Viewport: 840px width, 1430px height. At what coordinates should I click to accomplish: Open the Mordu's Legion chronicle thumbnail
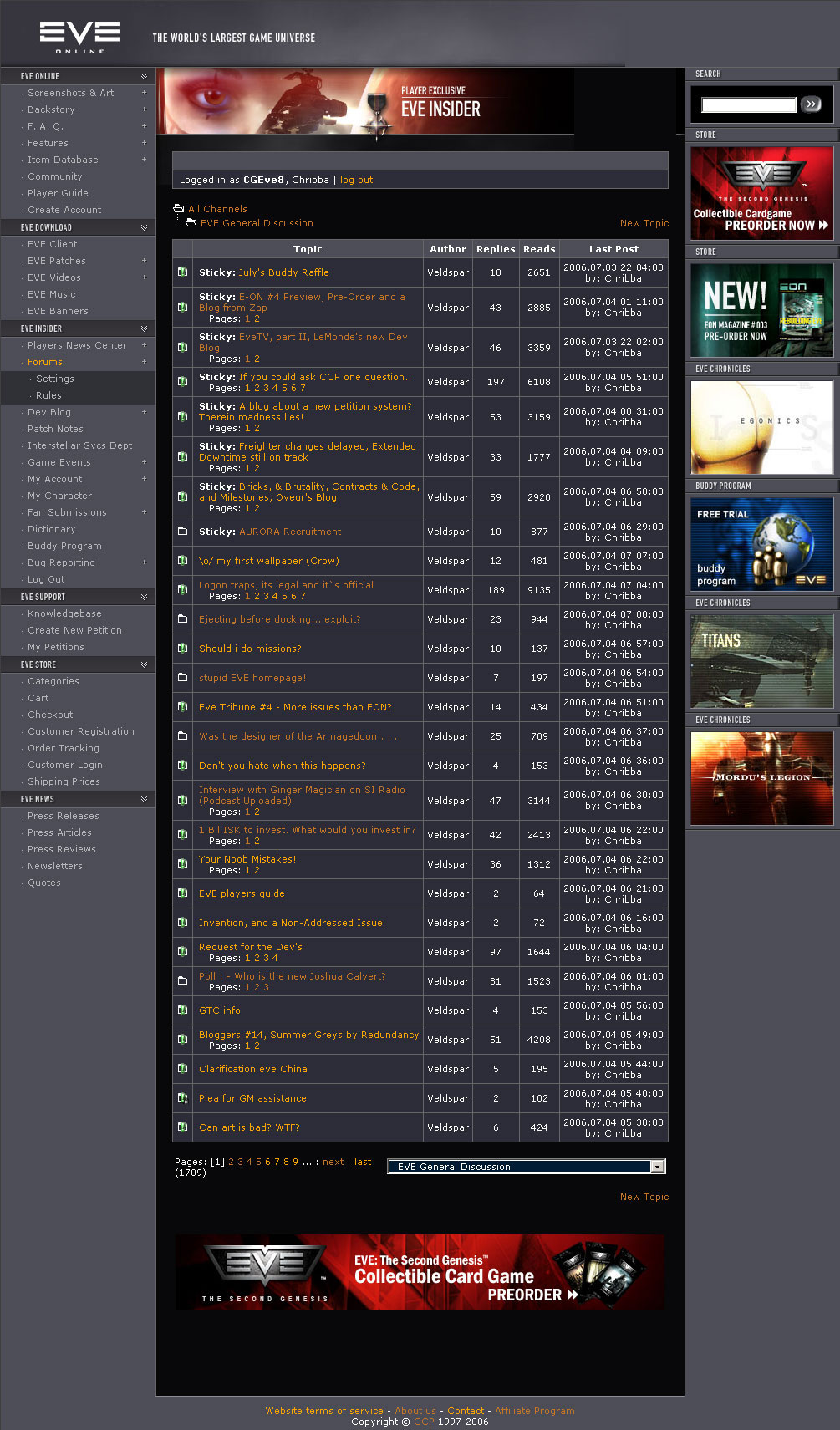pos(762,778)
